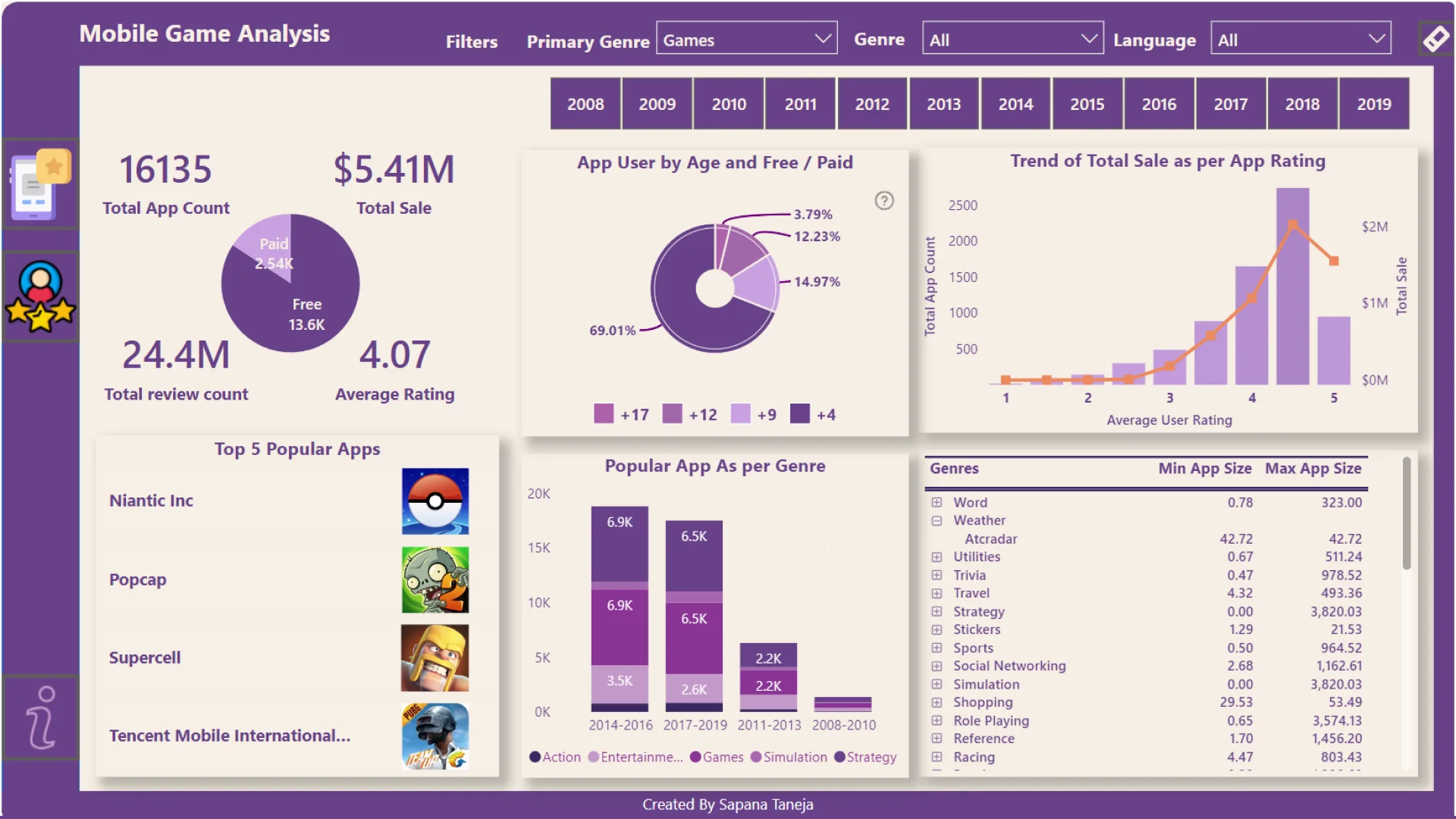Select the 2012 year slicer
This screenshot has height=819, width=1456.
point(872,104)
